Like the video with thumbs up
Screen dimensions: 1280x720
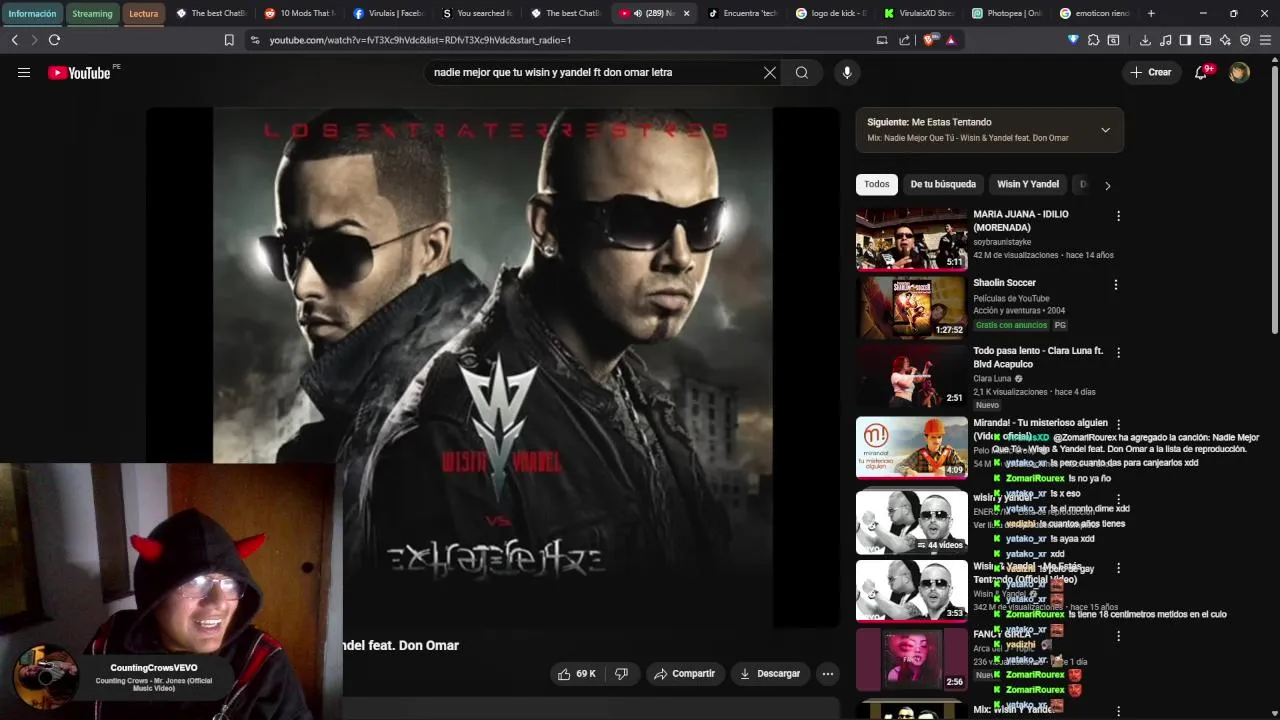(x=576, y=674)
